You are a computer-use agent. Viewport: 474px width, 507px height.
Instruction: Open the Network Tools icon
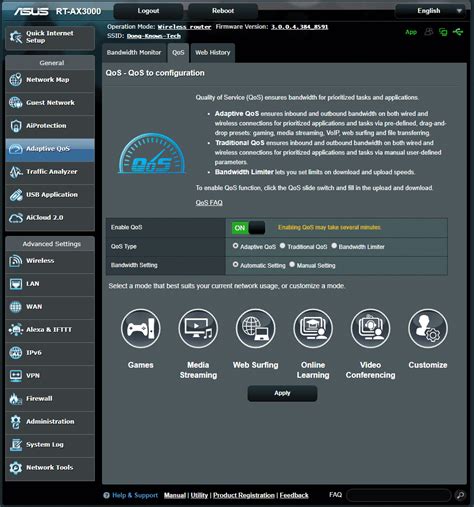coord(16,468)
